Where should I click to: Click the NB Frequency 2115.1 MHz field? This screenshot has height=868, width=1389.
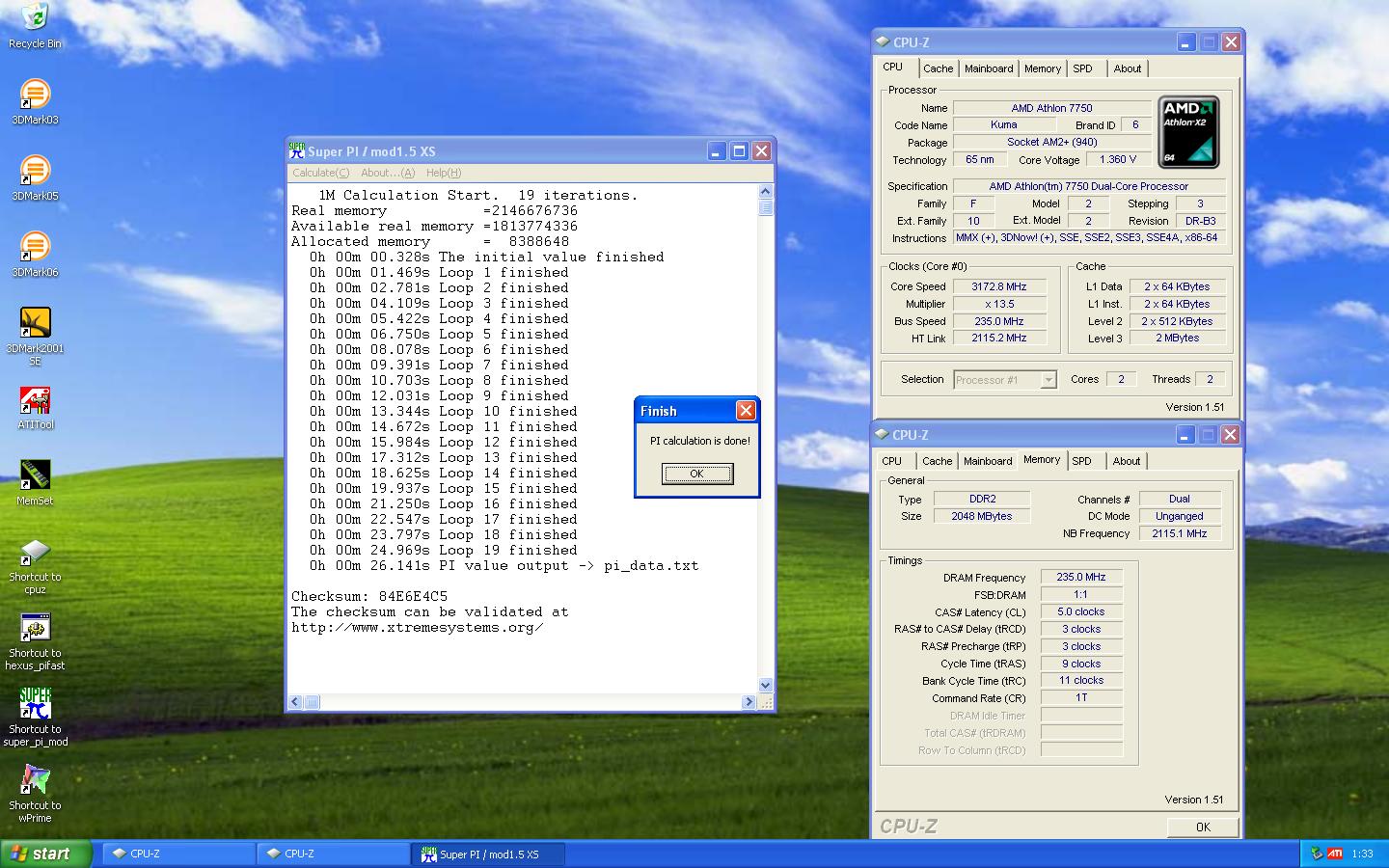pos(1181,533)
